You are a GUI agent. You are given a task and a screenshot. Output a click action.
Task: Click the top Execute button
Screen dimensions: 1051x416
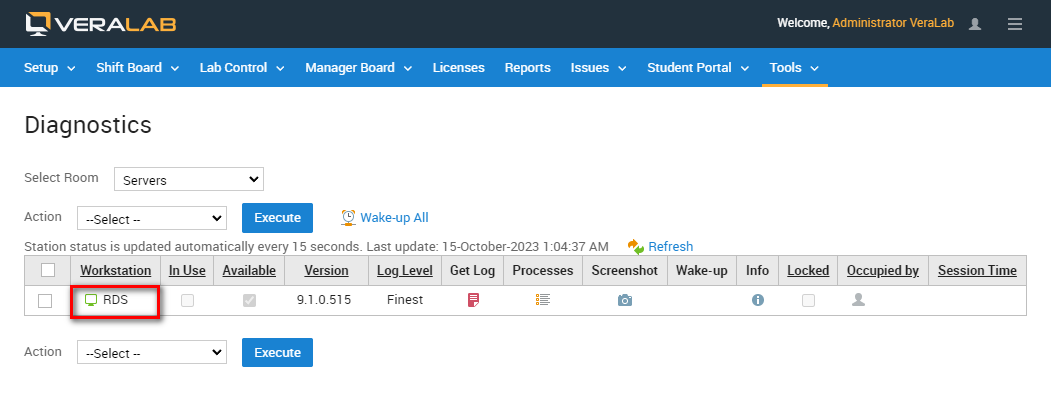pos(277,218)
